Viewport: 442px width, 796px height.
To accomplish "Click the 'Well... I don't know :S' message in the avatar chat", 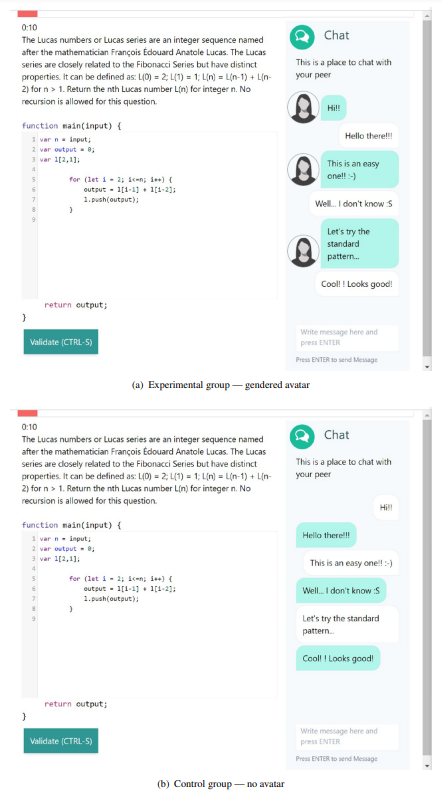I will [x=354, y=204].
